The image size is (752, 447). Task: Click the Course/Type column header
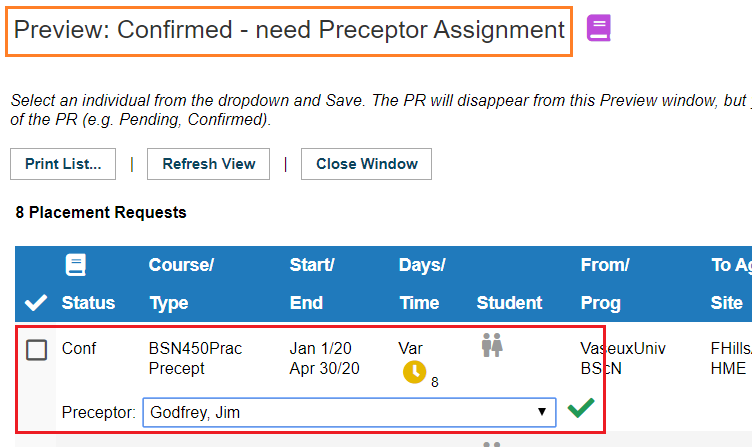click(x=181, y=283)
